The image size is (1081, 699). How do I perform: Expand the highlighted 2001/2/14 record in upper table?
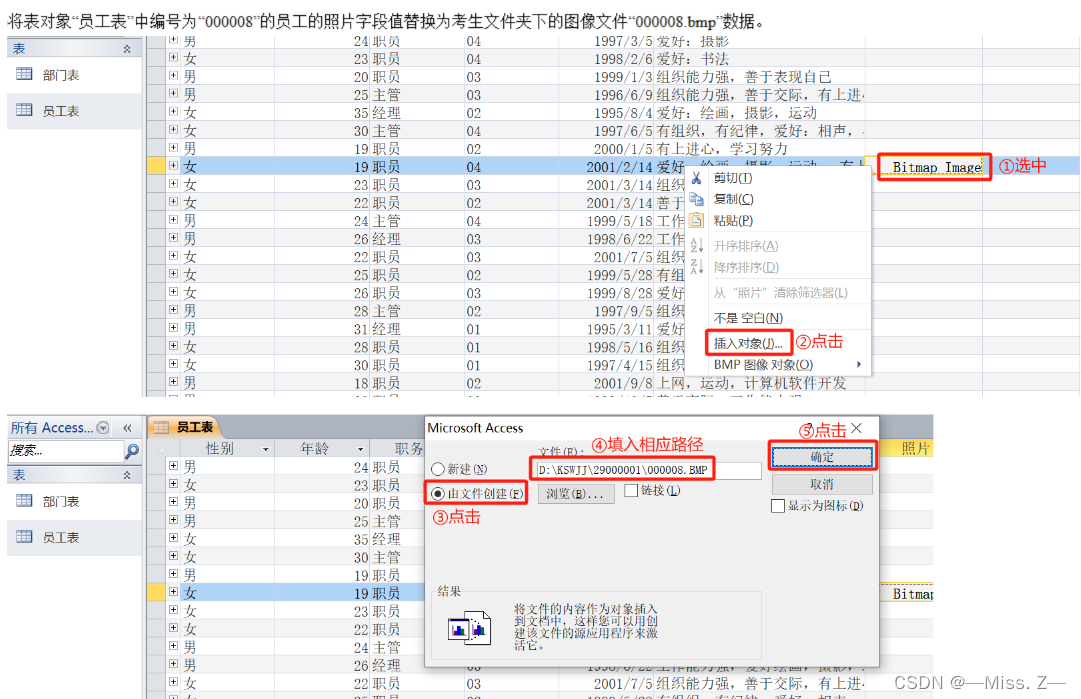(173, 165)
